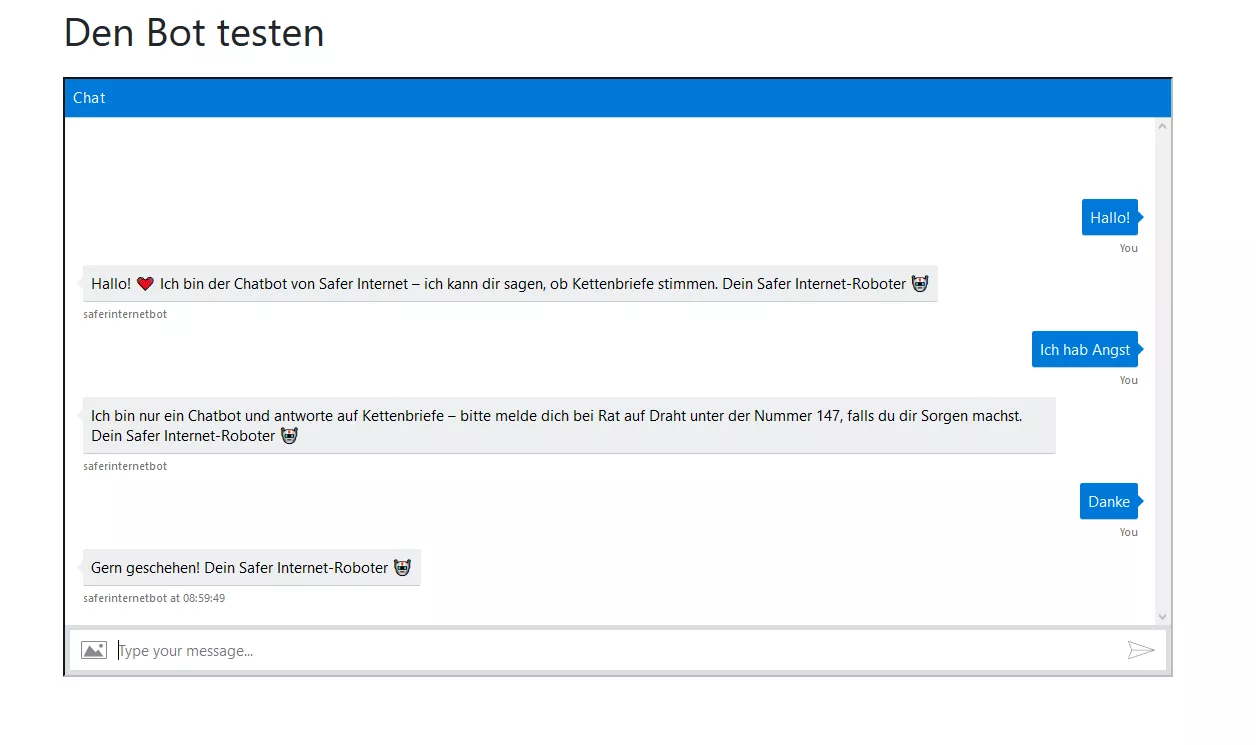Click the 'saferinternetbot at 08:59:49' timestamp

[154, 598]
